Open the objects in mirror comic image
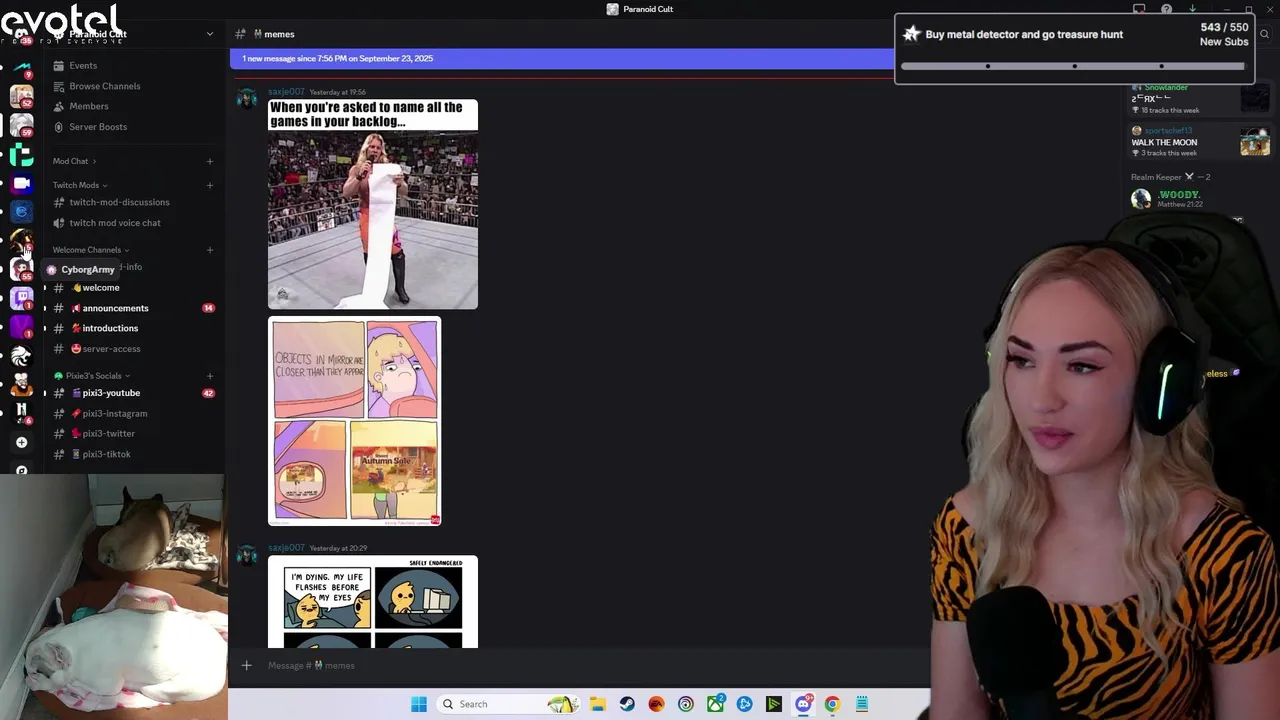Image resolution: width=1280 pixels, height=720 pixels. 354,421
